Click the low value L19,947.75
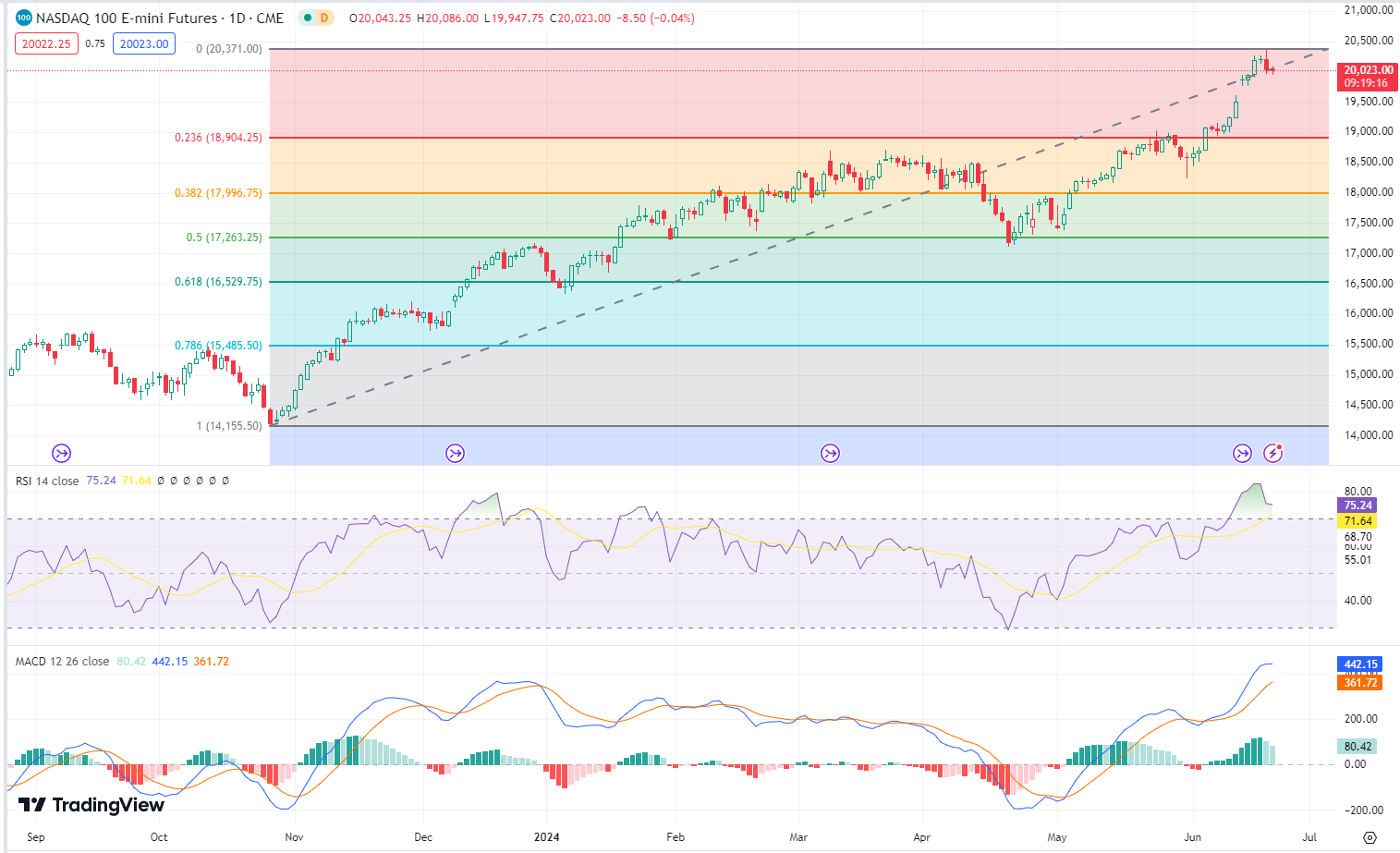This screenshot has height=853, width=1400. [x=513, y=18]
